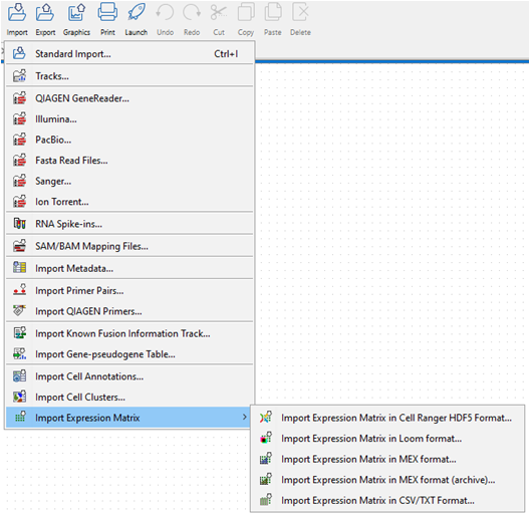Viewport: 529px width, 516px height.
Task: Choose Import Expression Matrix in CSV/TXT Format
Action: [x=388, y=500]
